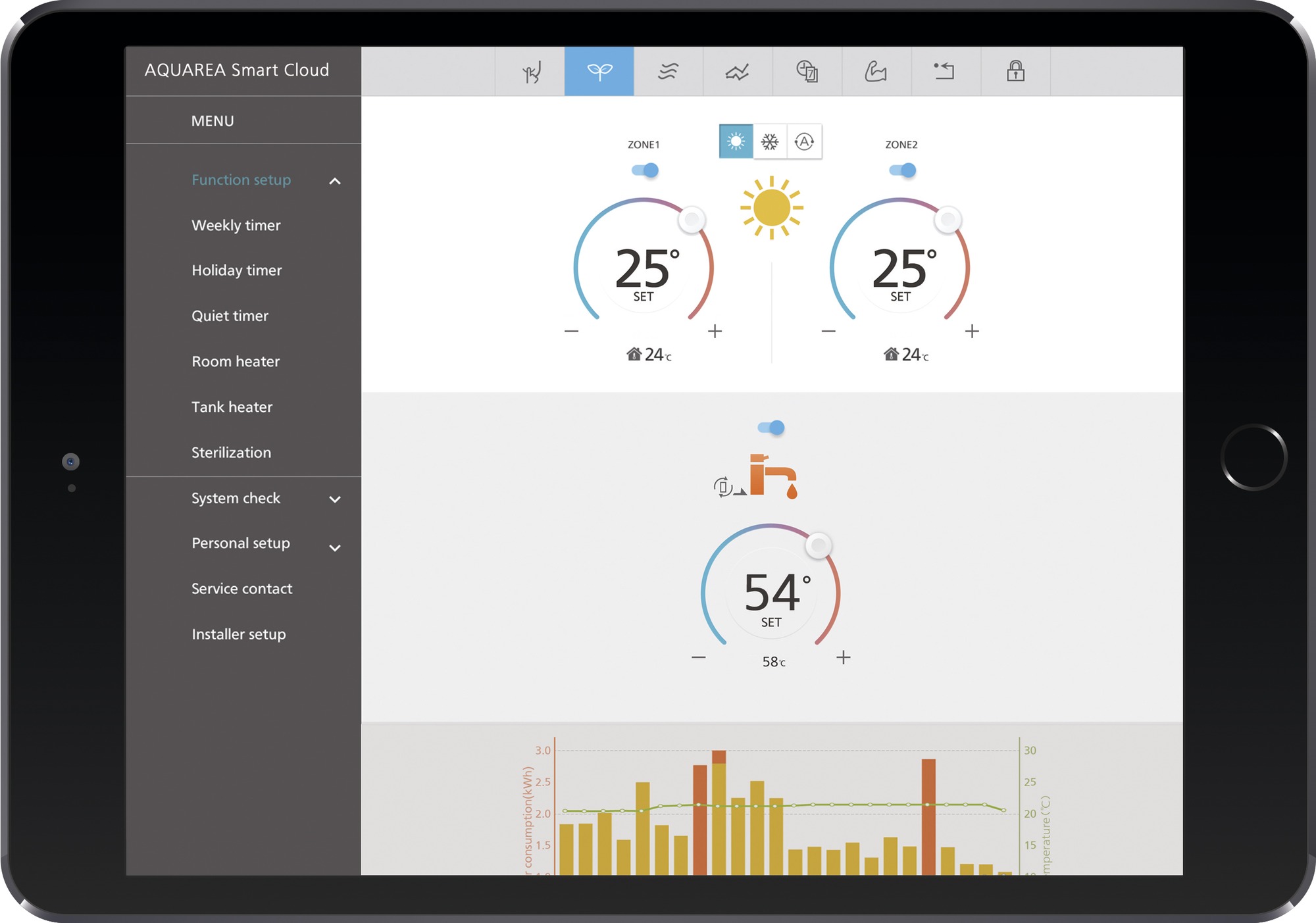Click ZONE1 dial slider knob

coord(692,220)
